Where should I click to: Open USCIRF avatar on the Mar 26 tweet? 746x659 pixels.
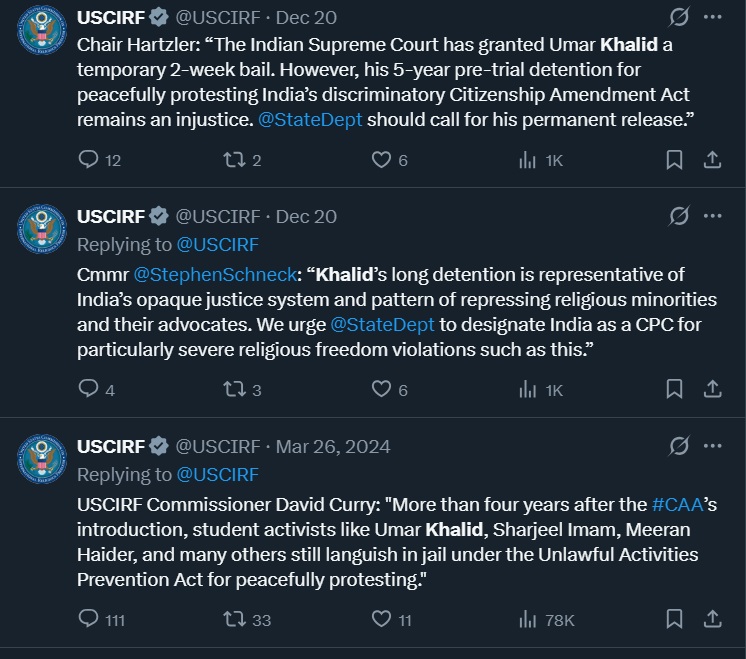42,458
